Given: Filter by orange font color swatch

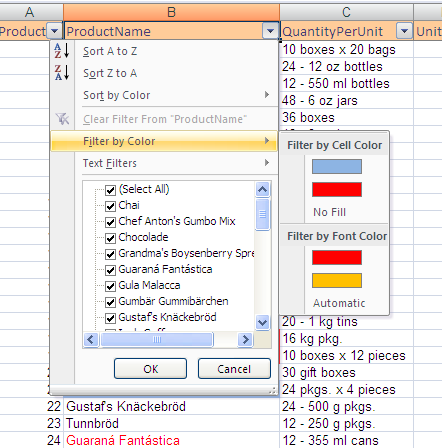Looking at the screenshot, I should (x=337, y=280).
